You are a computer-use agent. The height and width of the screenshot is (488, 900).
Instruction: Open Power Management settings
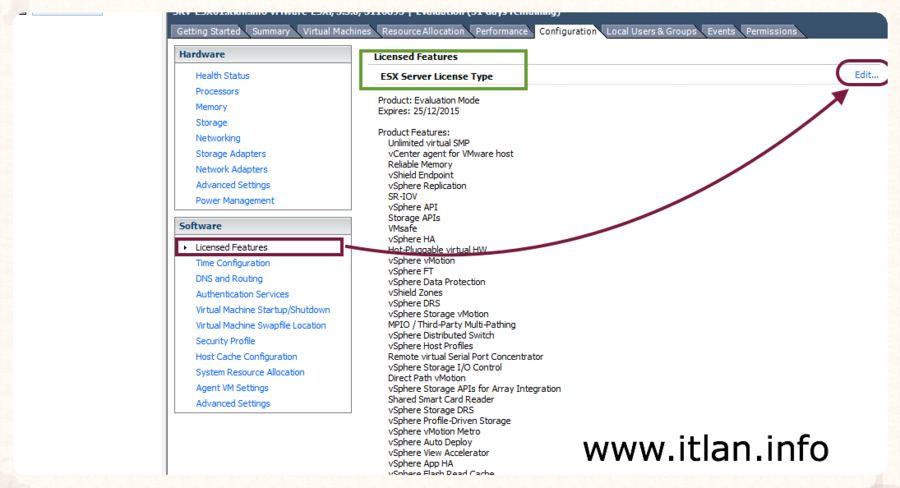235,201
